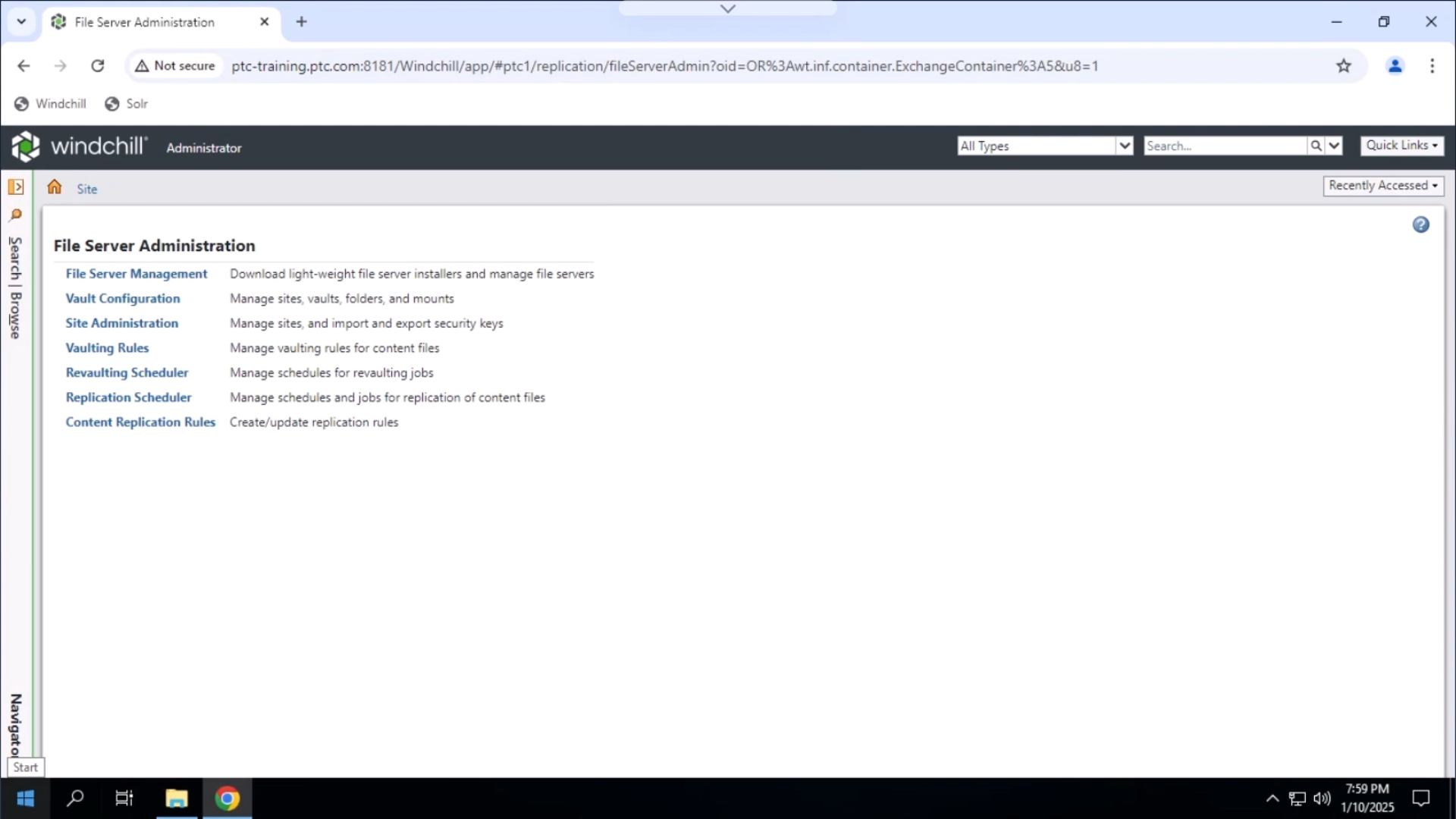Reload the page in Chrome
The image size is (1456, 819).
[98, 66]
